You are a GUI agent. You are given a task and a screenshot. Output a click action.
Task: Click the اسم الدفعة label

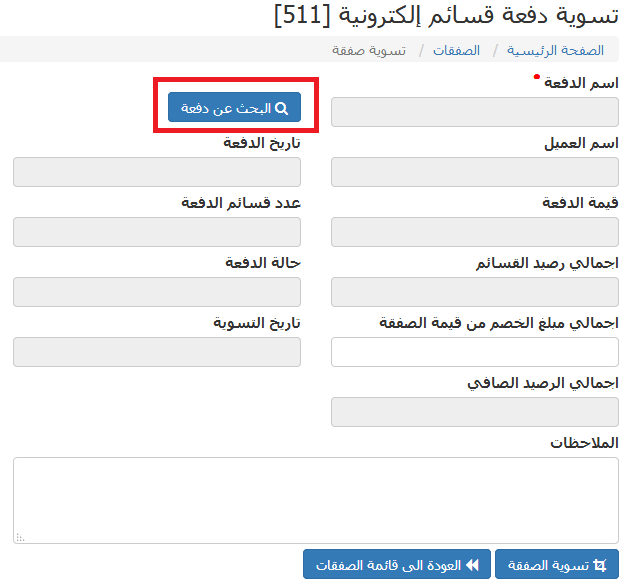pyautogui.click(x=581, y=83)
